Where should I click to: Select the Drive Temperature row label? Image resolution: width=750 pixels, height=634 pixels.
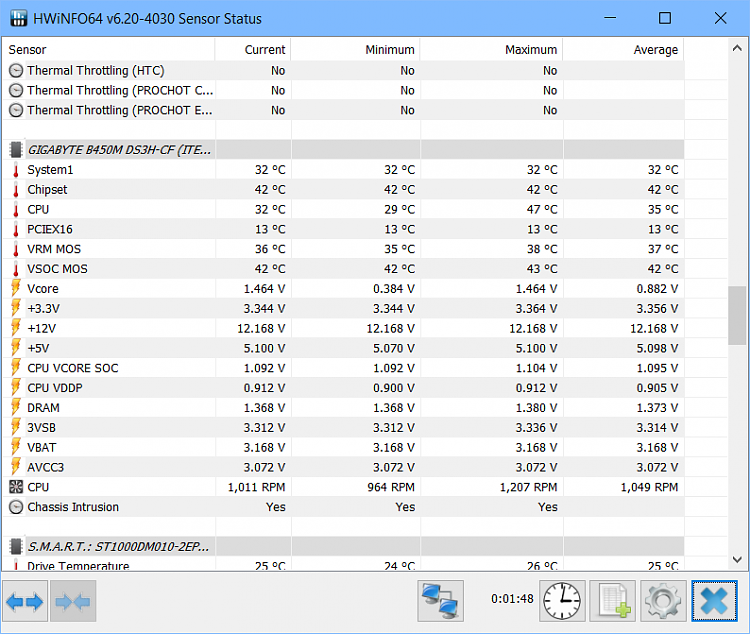(x=78, y=565)
